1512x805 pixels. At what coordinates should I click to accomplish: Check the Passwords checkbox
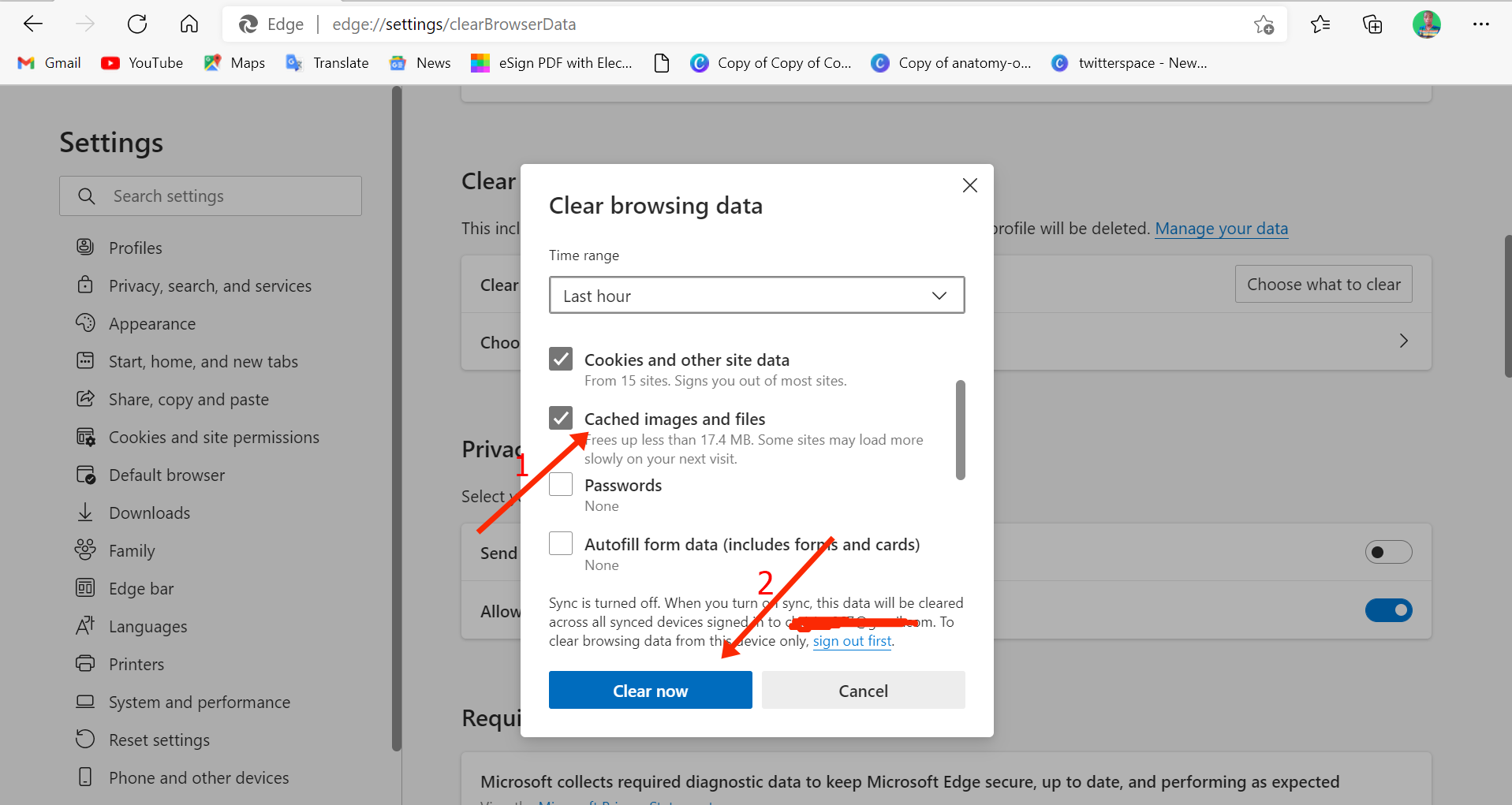pos(561,484)
